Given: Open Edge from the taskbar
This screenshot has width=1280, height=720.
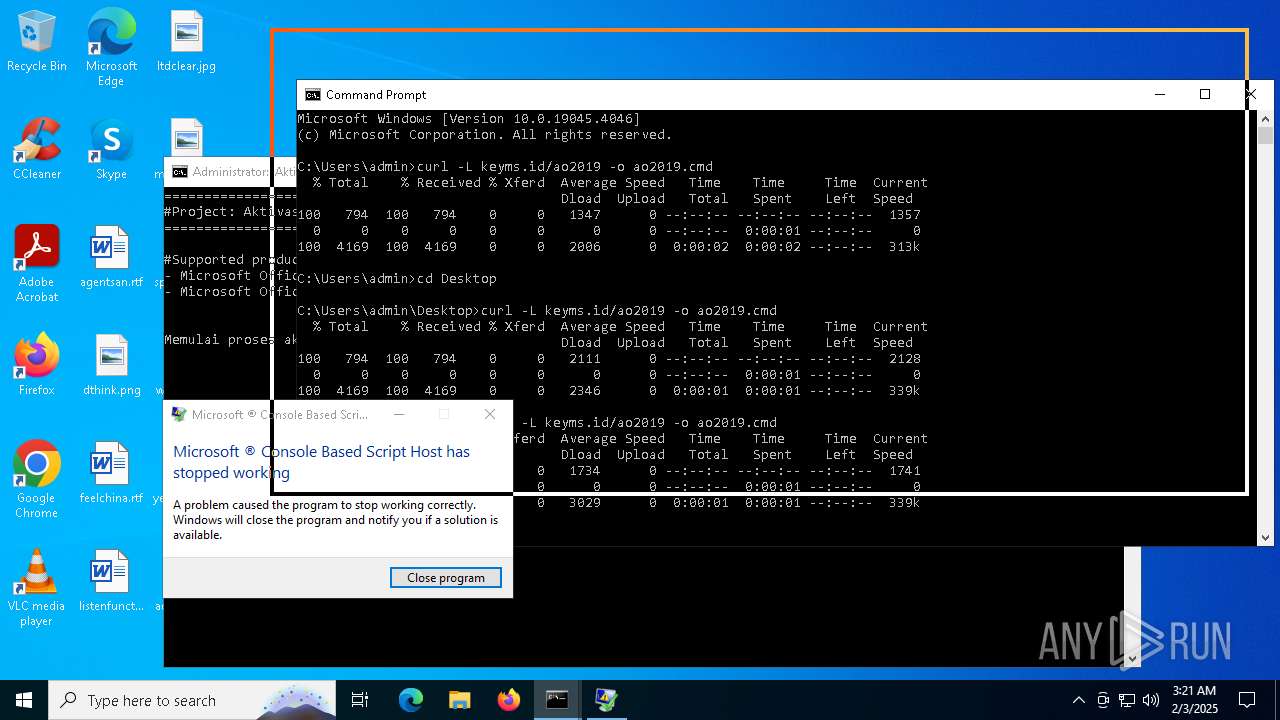Looking at the screenshot, I should pos(411,700).
